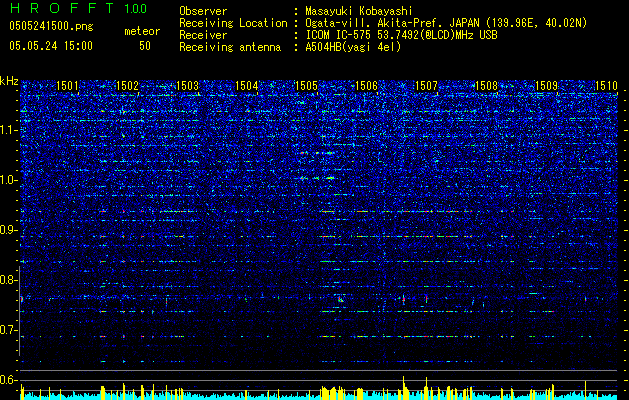Click the 1507 time marker
This screenshot has width=629, height=400.
426,85
